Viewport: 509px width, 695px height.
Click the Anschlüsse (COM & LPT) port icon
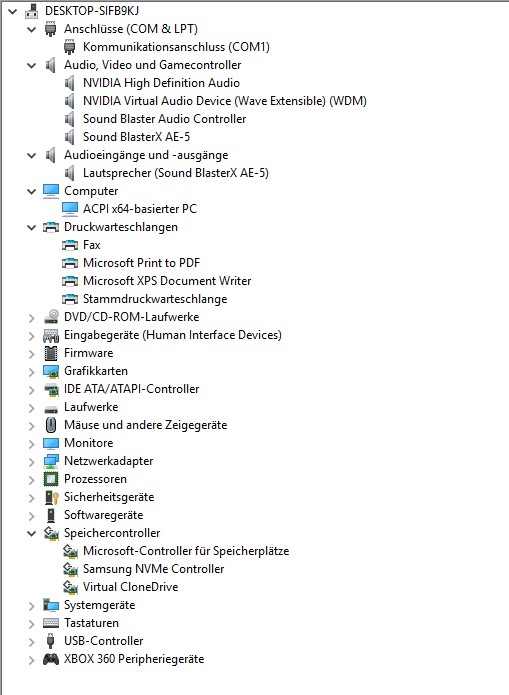click(x=51, y=29)
